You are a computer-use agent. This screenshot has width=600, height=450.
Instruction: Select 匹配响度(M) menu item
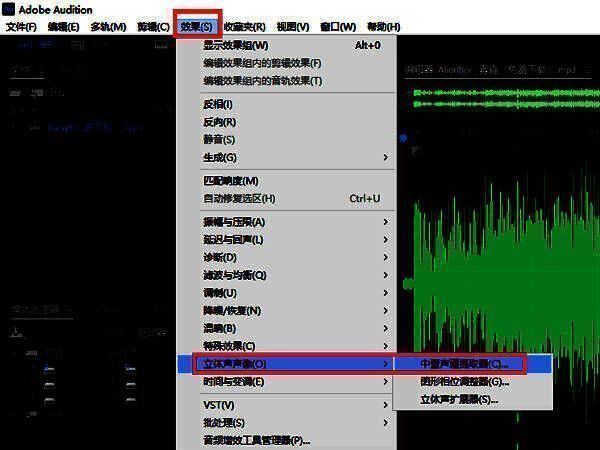[231, 181]
